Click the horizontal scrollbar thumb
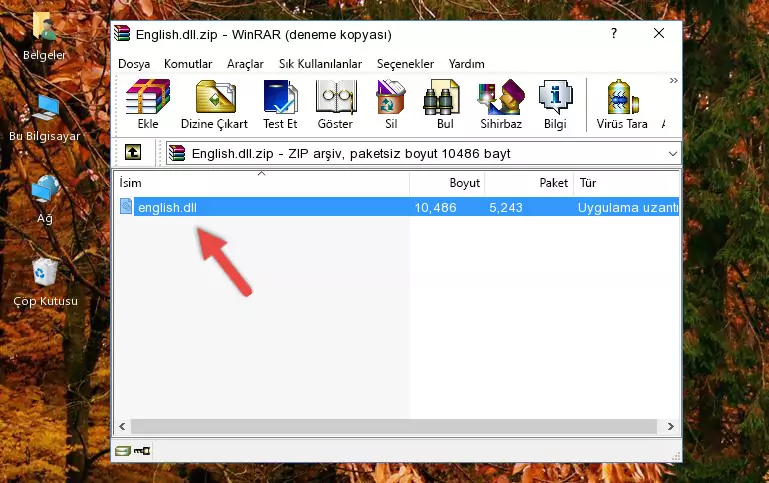Image resolution: width=769 pixels, height=483 pixels. pyautogui.click(x=394, y=427)
